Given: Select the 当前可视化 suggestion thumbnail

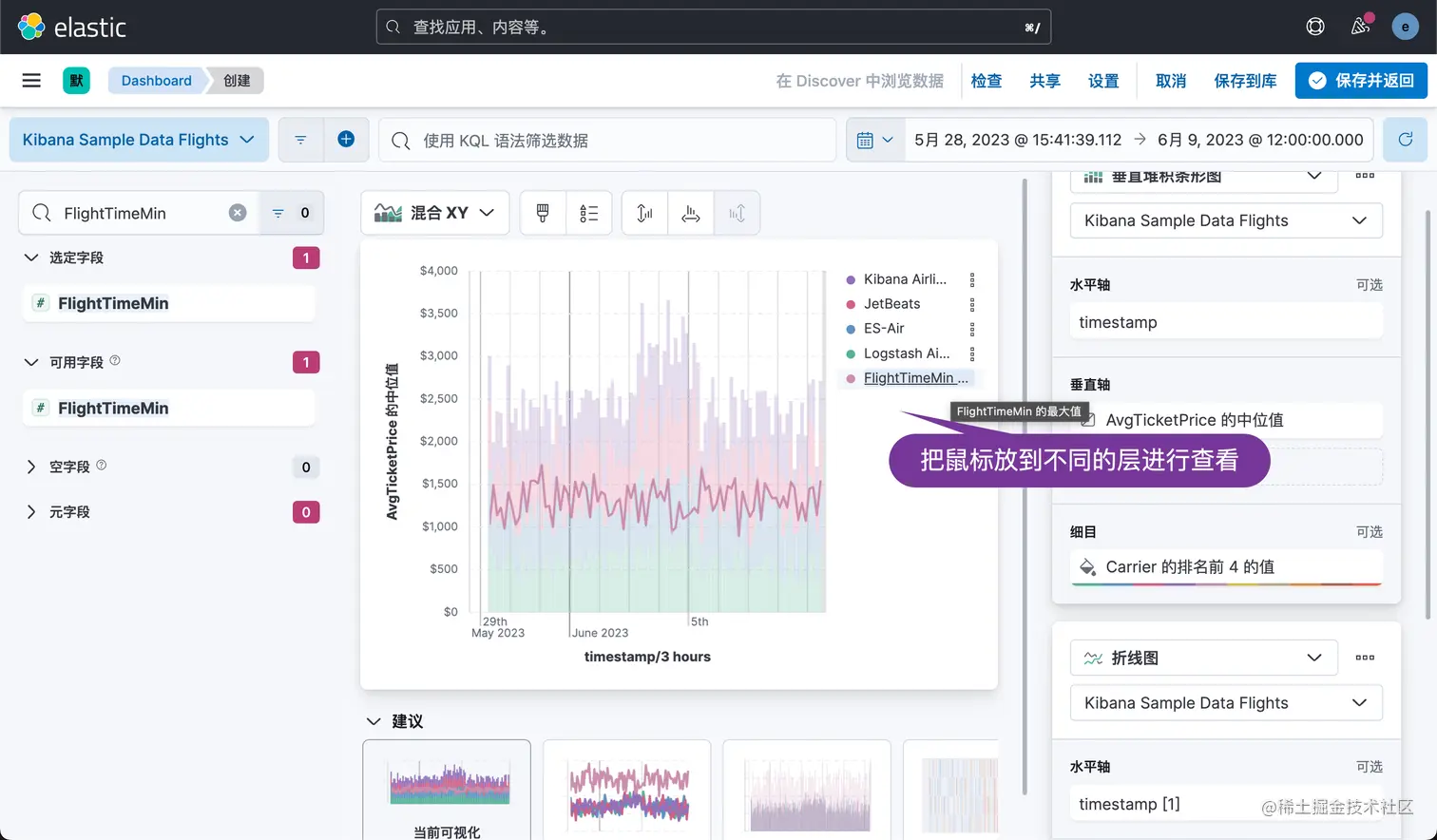Looking at the screenshot, I should point(447,790).
